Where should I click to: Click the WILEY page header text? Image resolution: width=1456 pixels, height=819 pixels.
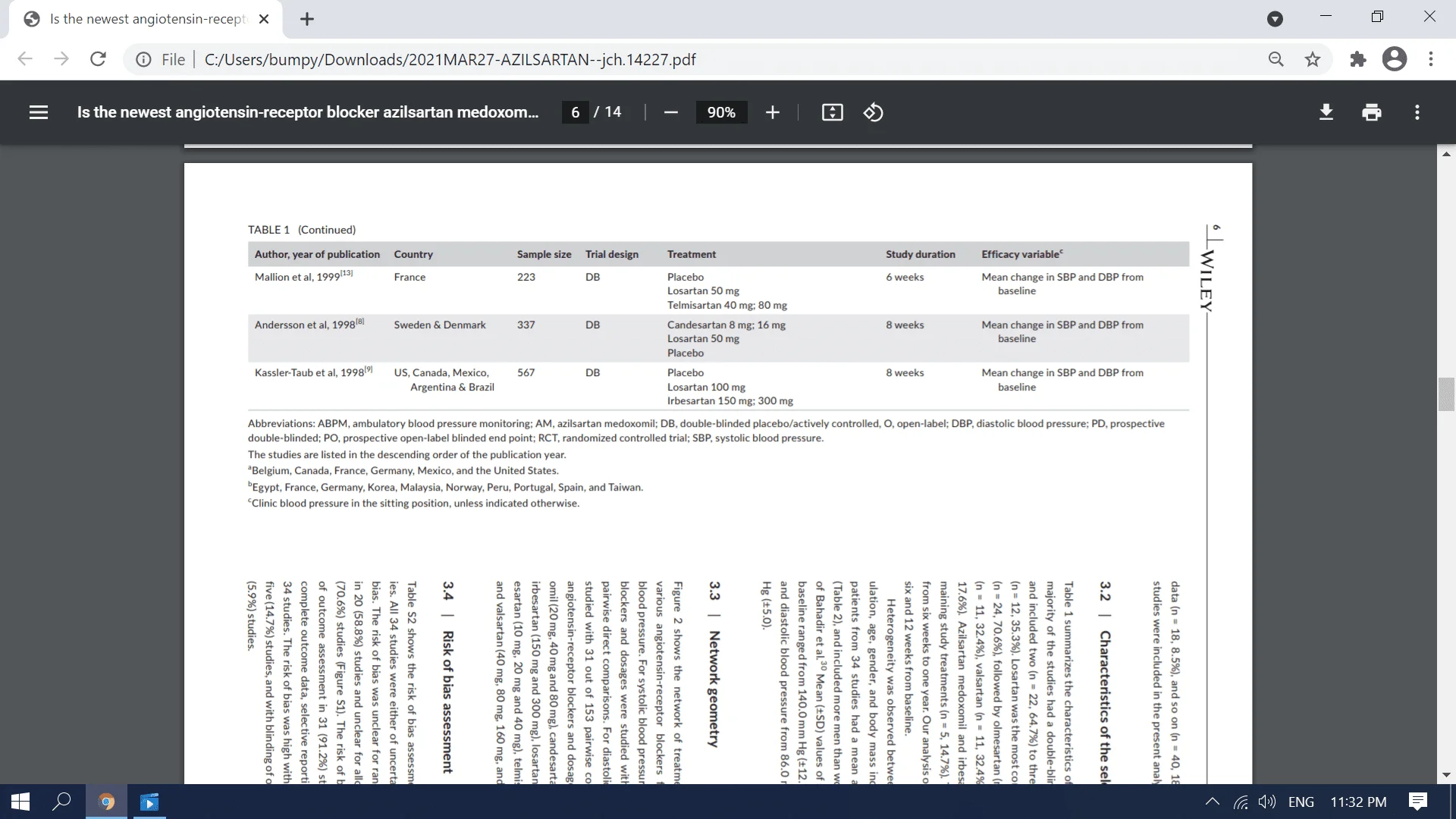[1207, 281]
